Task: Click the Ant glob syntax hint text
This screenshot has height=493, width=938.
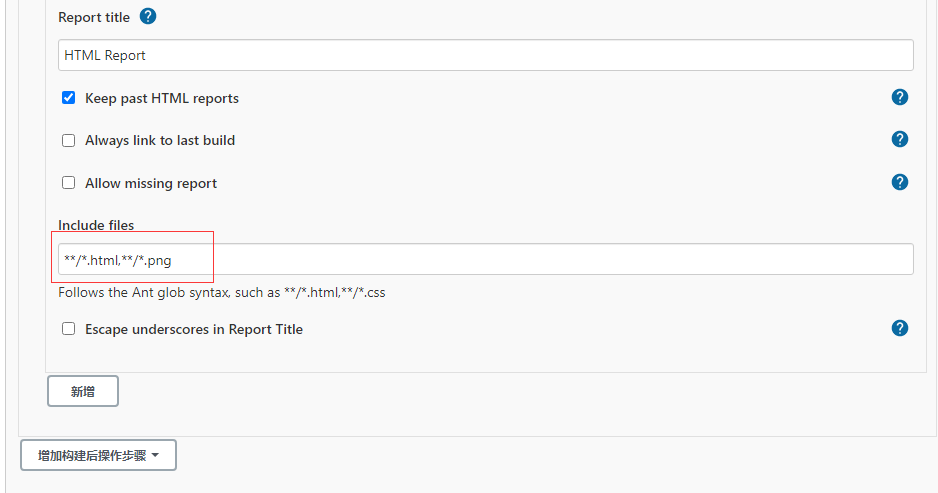Action: pyautogui.click(x=221, y=293)
